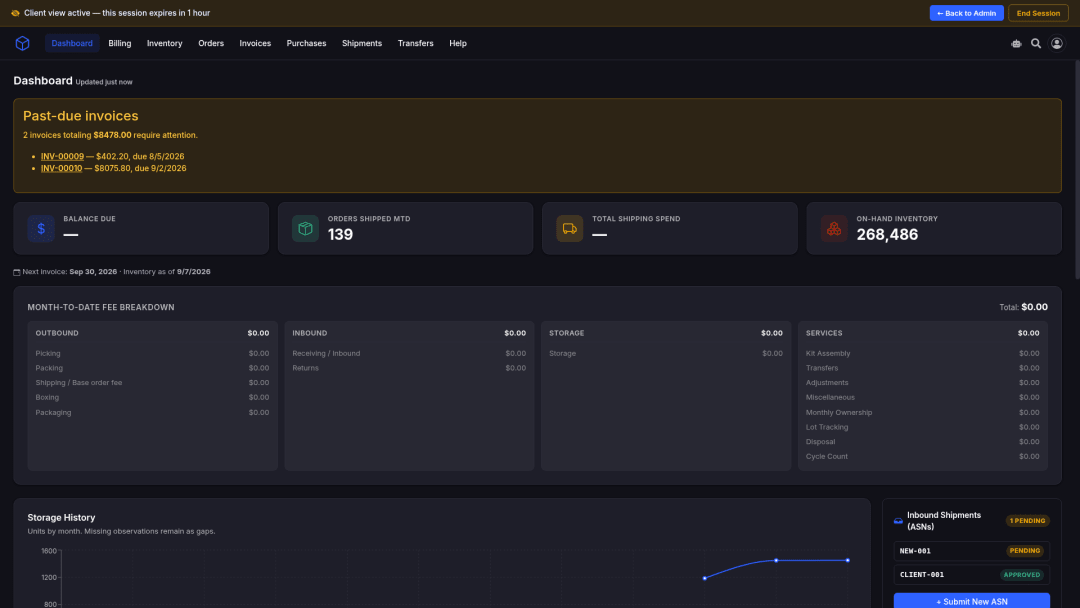This screenshot has width=1080, height=608.
Task: Open the Billing menu item
Action: coord(119,43)
